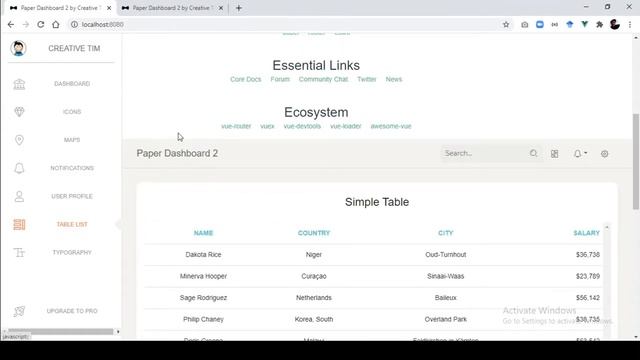Click the Oud-Turnhout city cell

click(446, 255)
